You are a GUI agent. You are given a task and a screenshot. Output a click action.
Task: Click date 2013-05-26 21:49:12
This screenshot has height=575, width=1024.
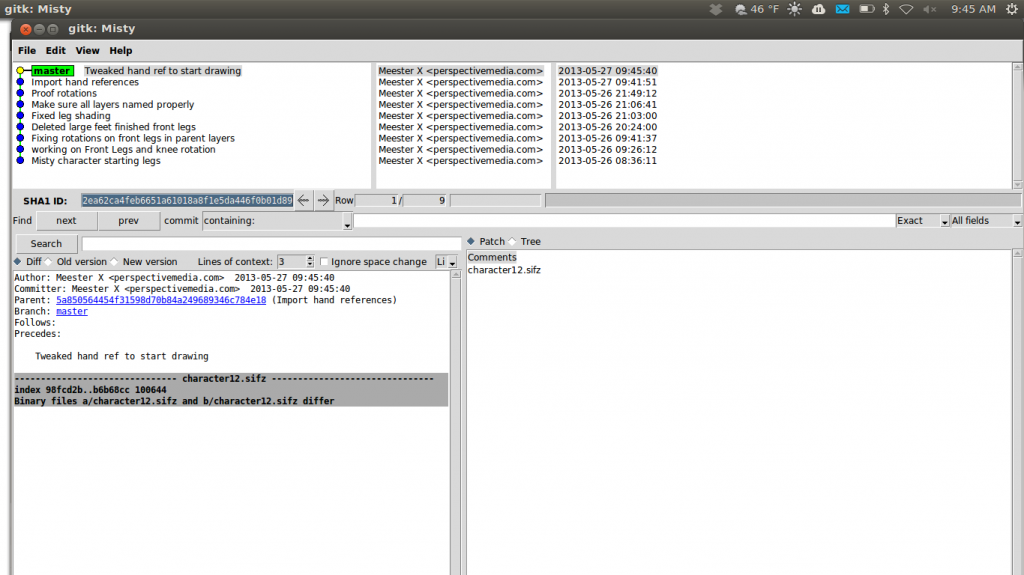607,93
